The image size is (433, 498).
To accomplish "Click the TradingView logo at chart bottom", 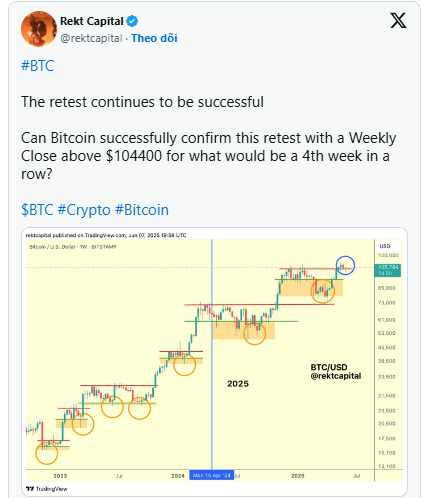I will click(47, 489).
